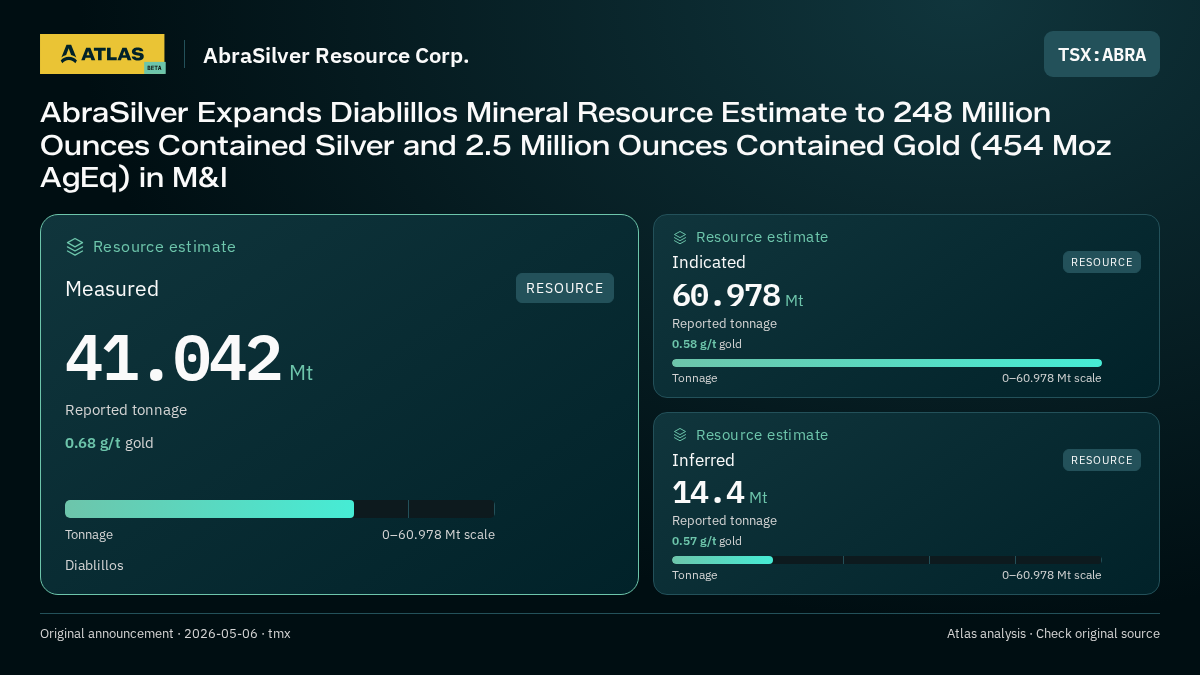Image resolution: width=1200 pixels, height=675 pixels.
Task: Click the Tonnage label in the Inferred card
Action: pyautogui.click(x=694, y=575)
